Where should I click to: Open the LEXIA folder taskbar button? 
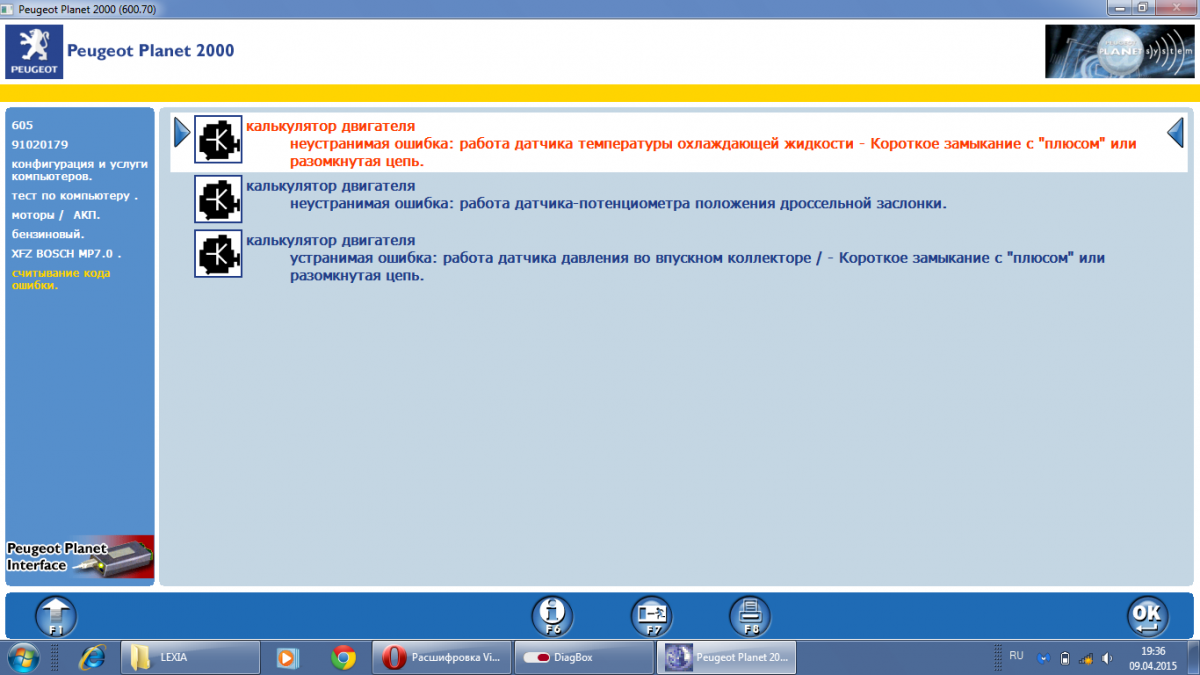point(191,657)
